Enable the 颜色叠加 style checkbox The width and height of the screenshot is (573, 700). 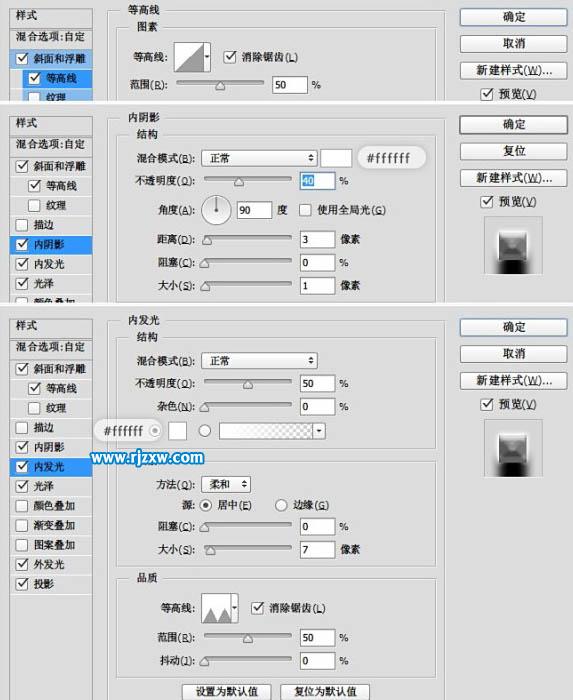pyautogui.click(x=22, y=506)
